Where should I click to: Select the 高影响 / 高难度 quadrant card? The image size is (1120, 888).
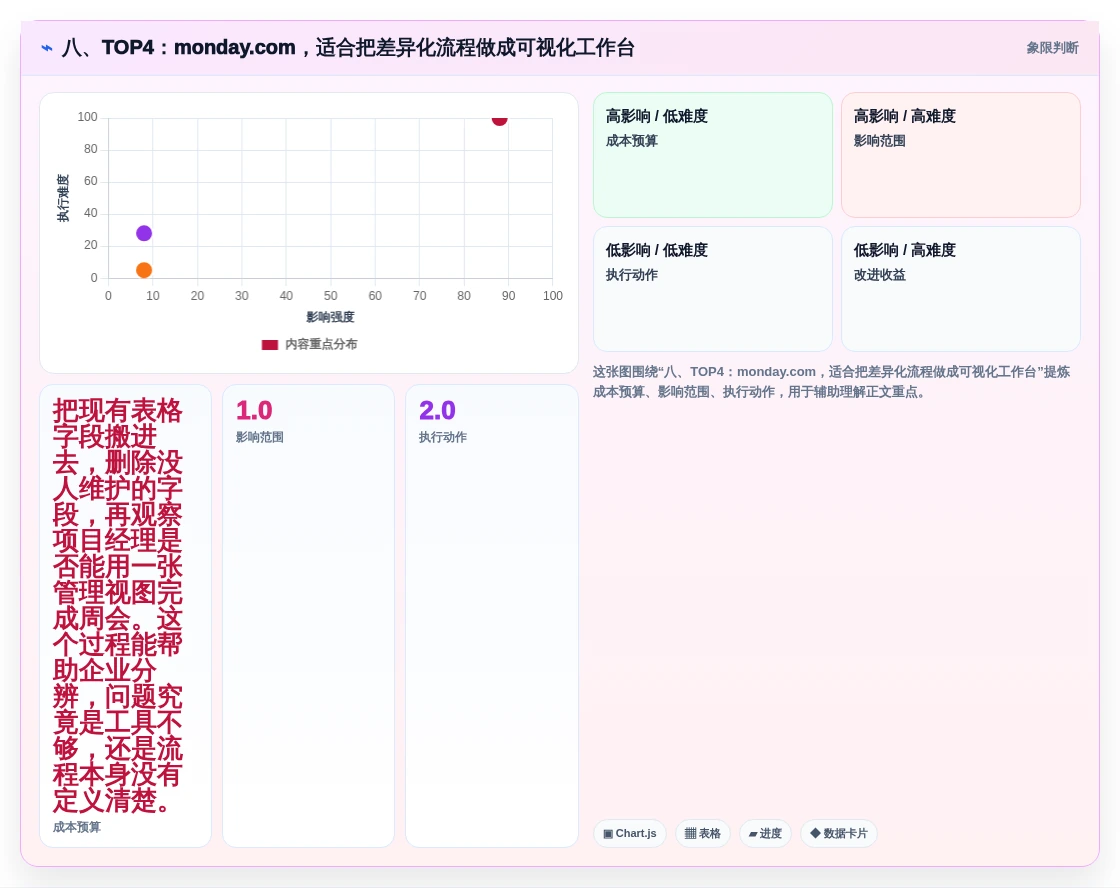click(961, 155)
